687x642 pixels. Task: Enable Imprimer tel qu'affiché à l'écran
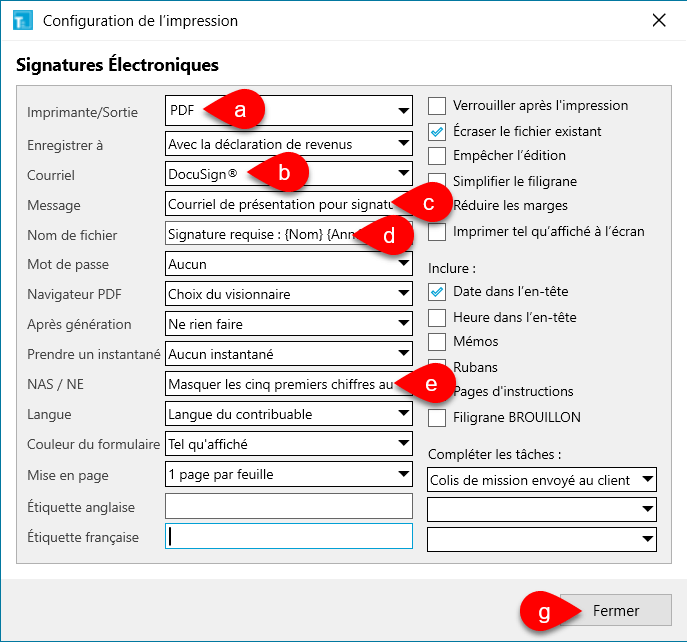tap(437, 232)
